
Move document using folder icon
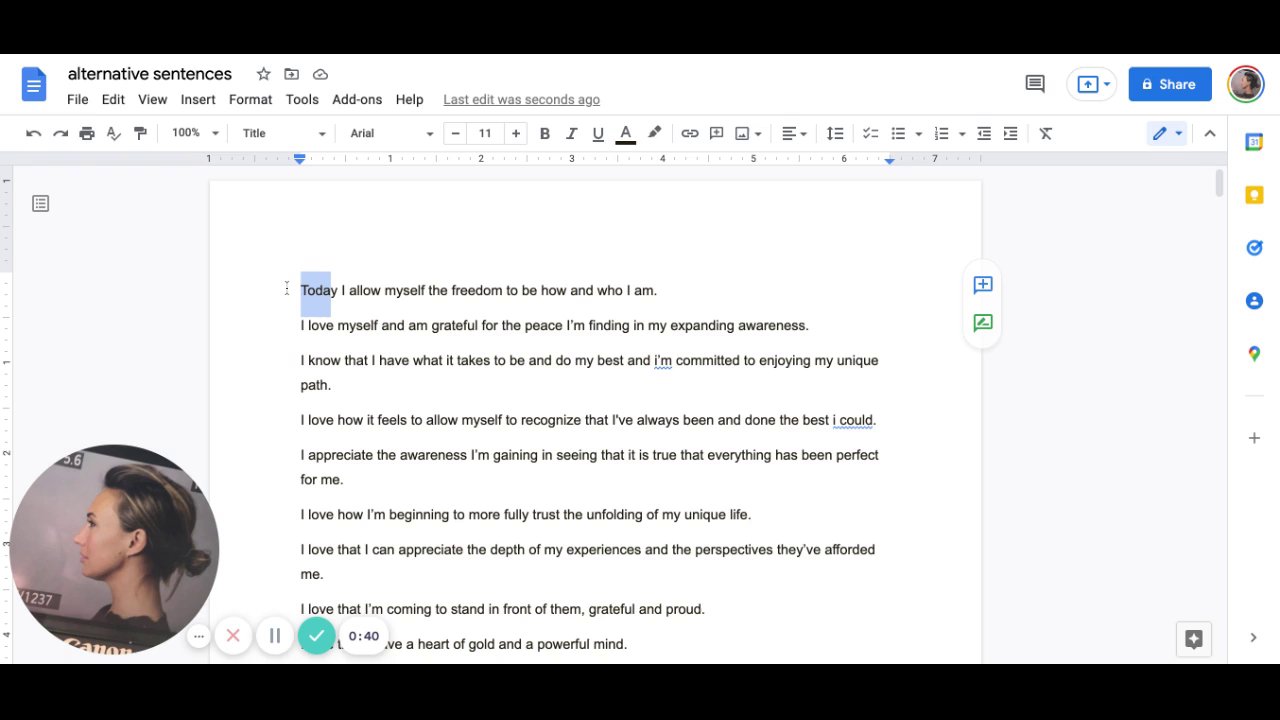click(291, 74)
